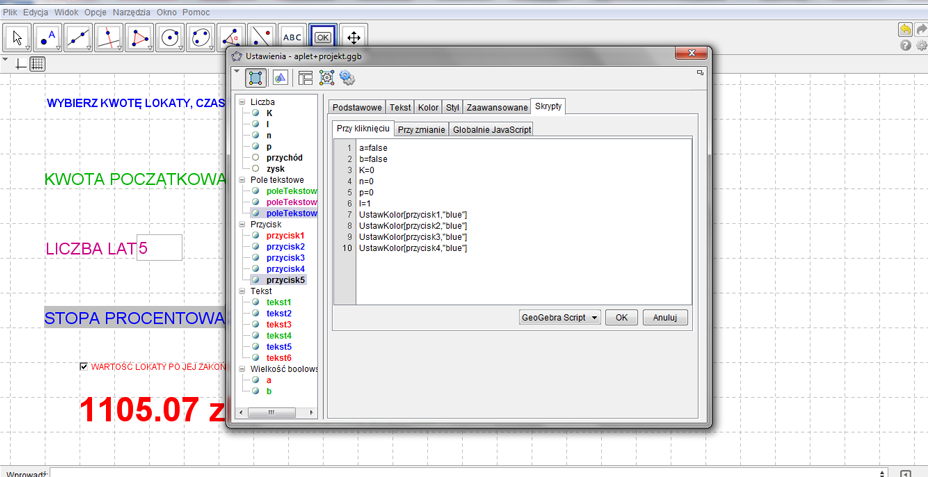Click script line UstawKolor[przycisk1,"blue"]
928x477 pixels.
tap(413, 214)
